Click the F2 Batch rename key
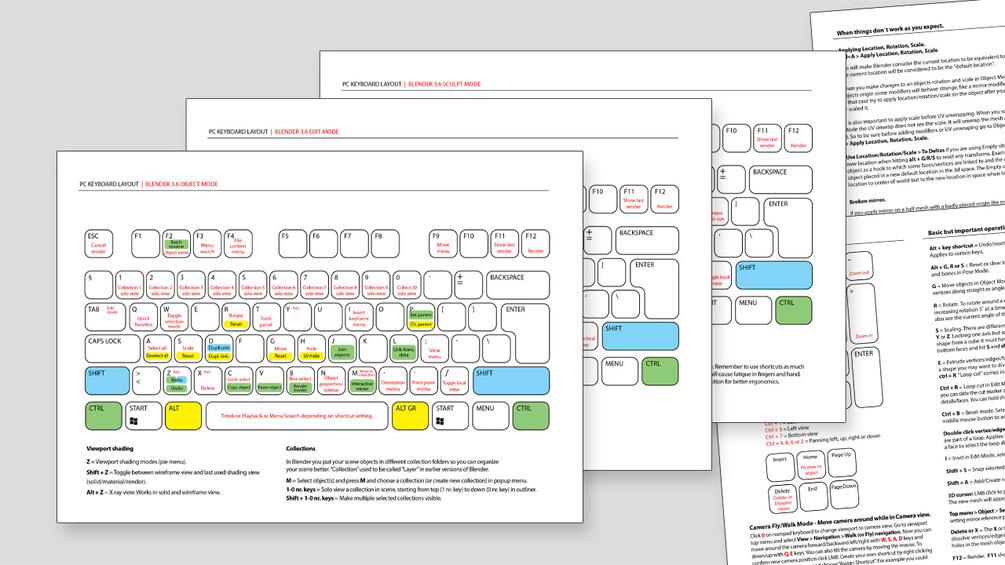Image resolution: width=1005 pixels, height=565 pixels. pos(176,244)
